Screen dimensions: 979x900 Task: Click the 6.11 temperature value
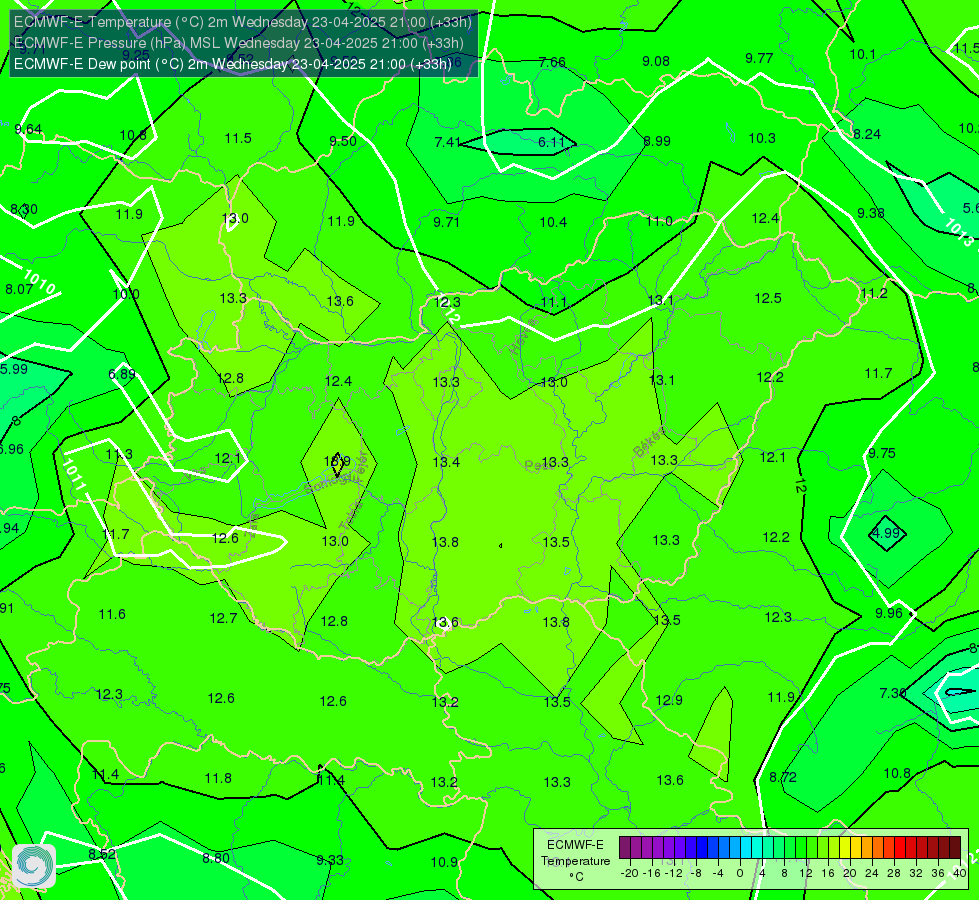[551, 142]
